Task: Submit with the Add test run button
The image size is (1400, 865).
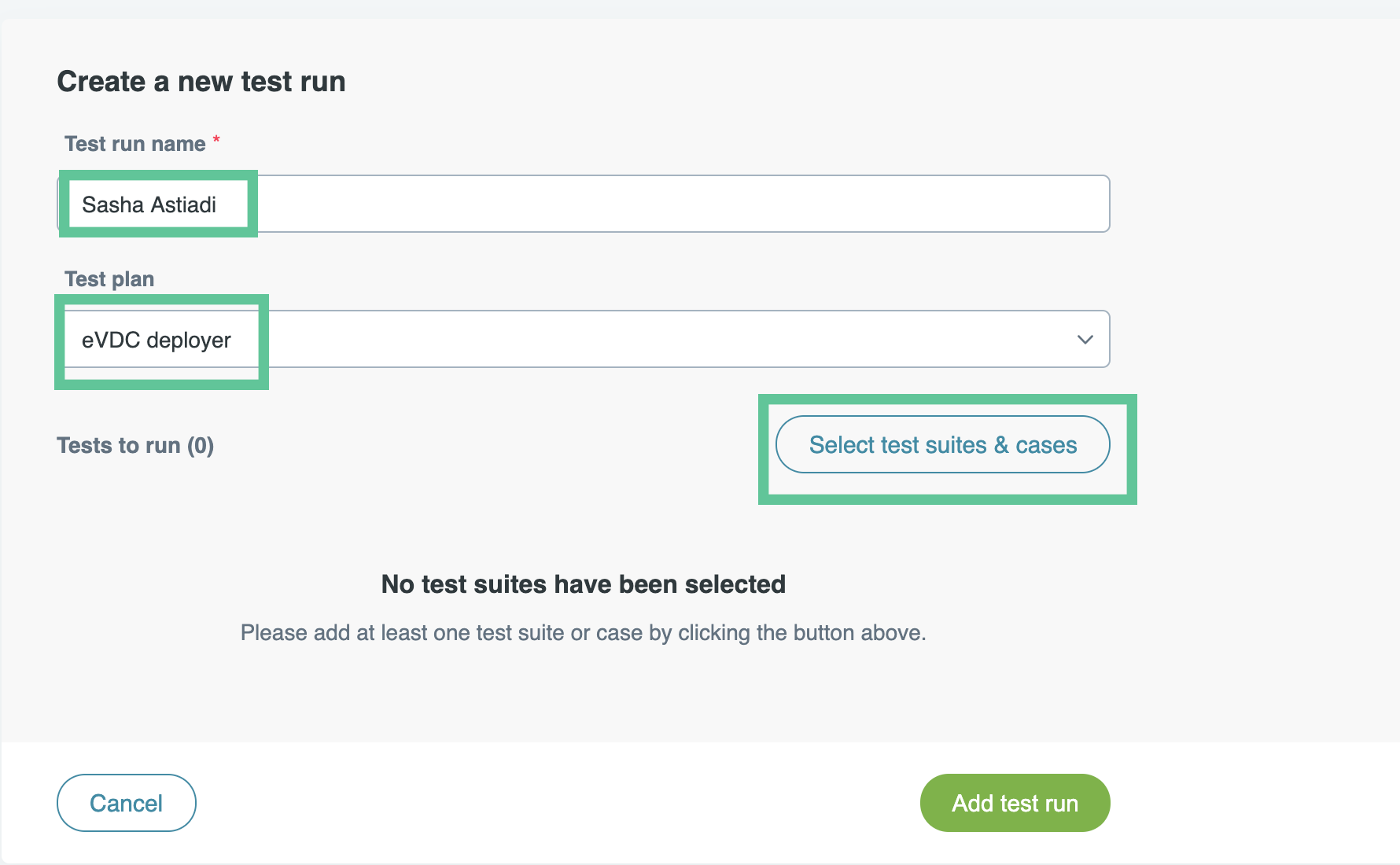Action: click(x=1015, y=803)
